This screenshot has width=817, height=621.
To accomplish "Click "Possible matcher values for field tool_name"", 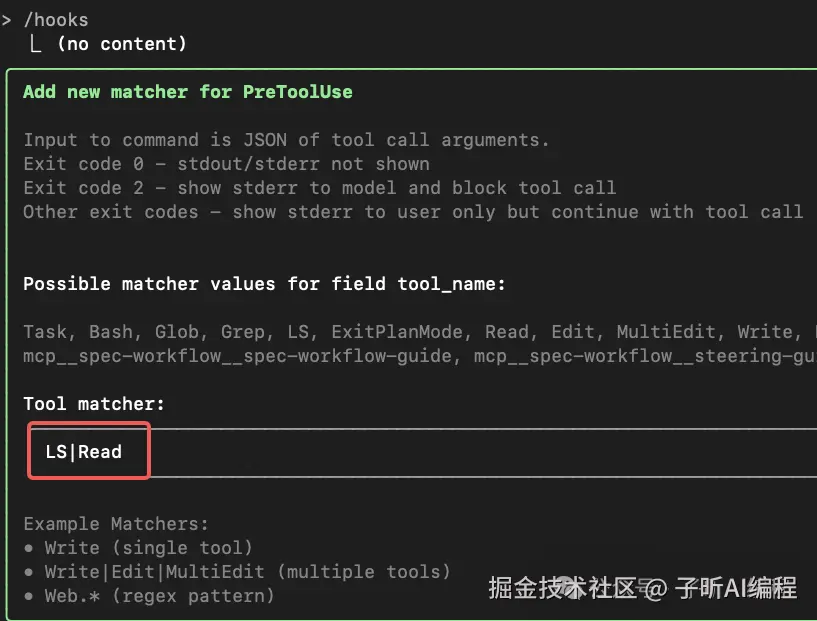I will point(264,284).
